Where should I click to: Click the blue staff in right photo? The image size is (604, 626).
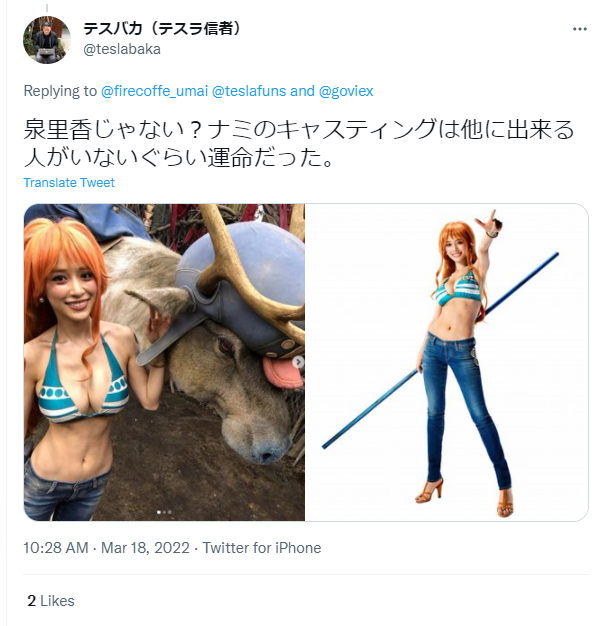(x=440, y=351)
